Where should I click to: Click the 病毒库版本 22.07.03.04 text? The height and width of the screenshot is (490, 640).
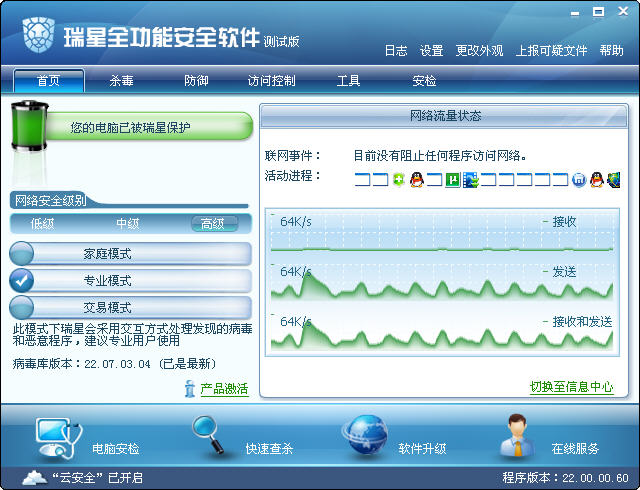coord(114,363)
